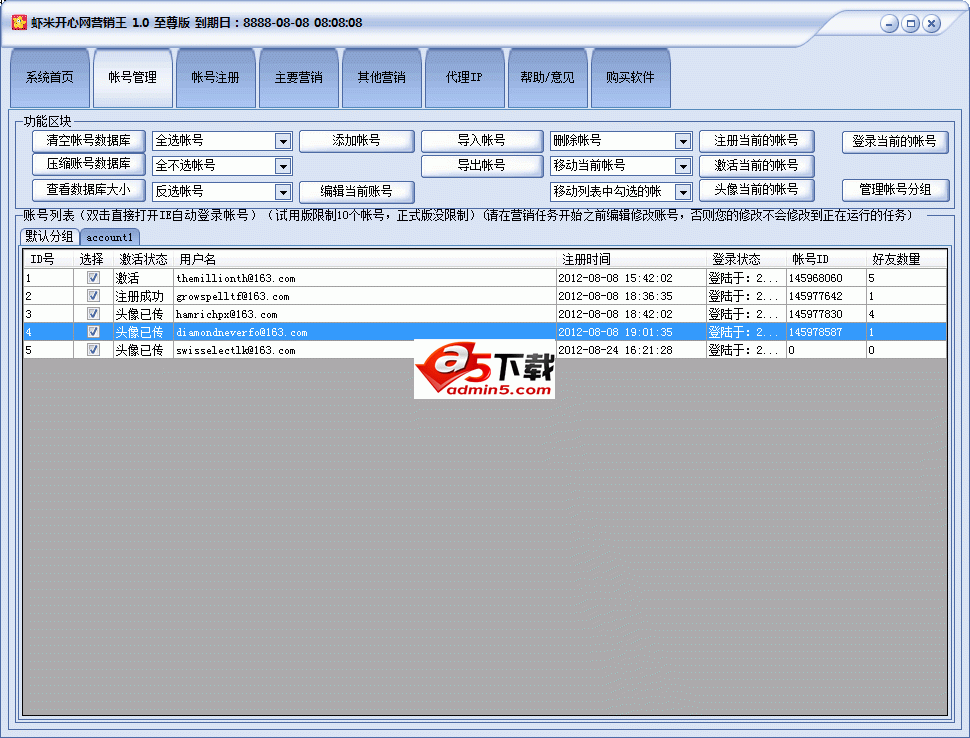Sort by 激活状态 column header
Image resolution: width=970 pixels, height=738 pixels.
point(143,259)
